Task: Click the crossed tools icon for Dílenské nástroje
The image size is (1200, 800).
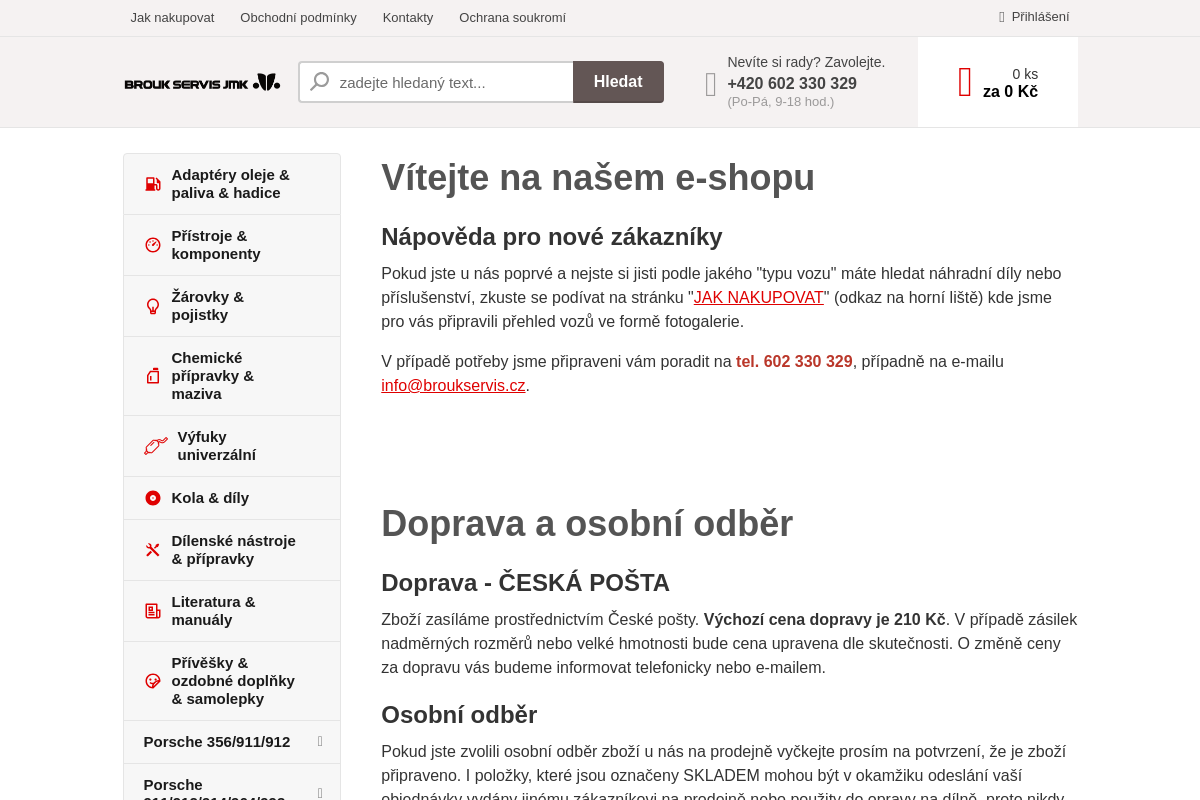Action: (x=153, y=549)
